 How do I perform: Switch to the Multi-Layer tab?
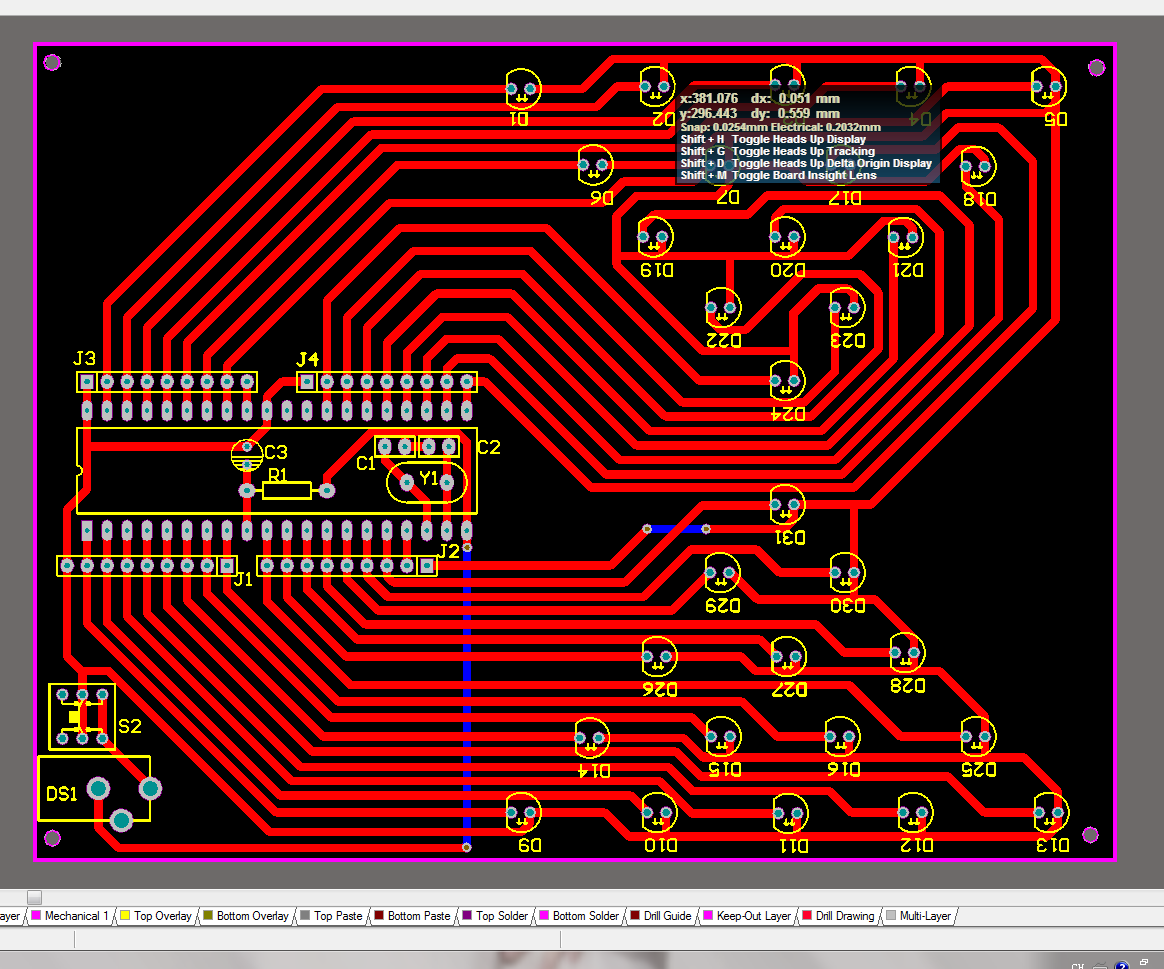coord(918,916)
